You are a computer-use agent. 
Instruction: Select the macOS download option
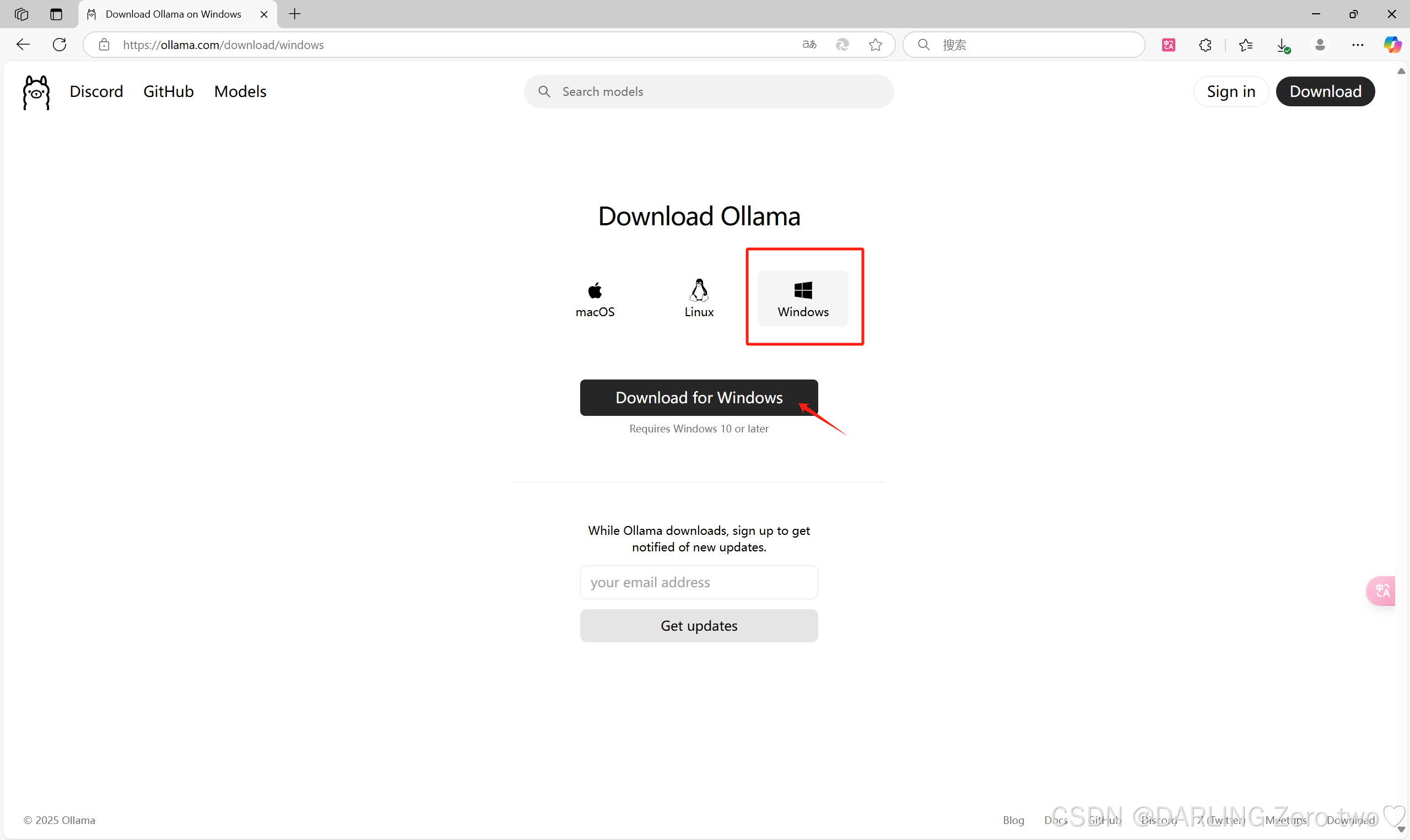[x=595, y=299]
